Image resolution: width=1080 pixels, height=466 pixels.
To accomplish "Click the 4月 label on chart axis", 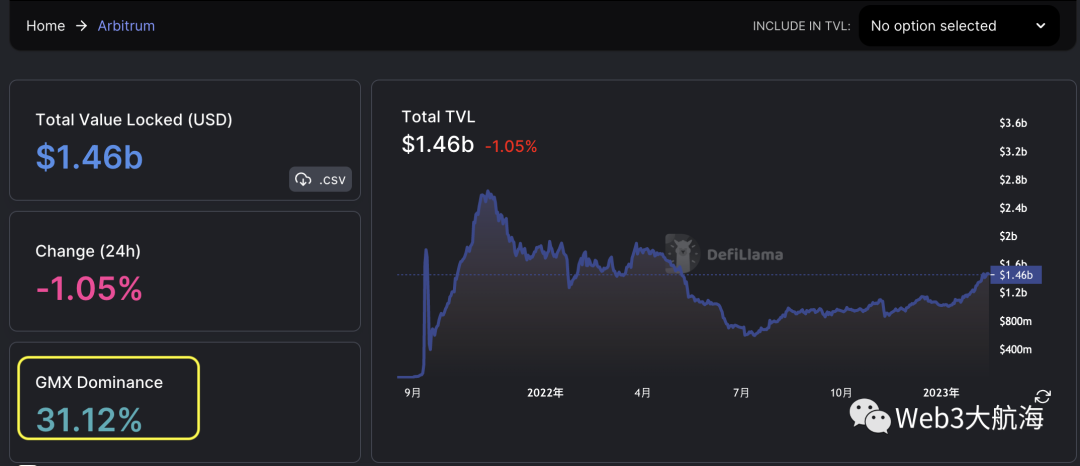I will click(x=643, y=393).
